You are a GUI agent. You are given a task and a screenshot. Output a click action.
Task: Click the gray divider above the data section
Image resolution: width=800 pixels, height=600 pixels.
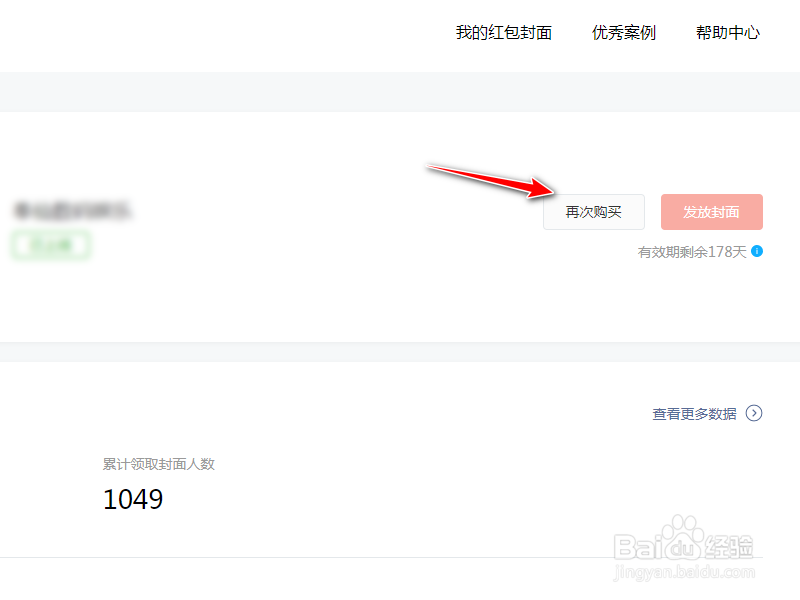coord(400,352)
